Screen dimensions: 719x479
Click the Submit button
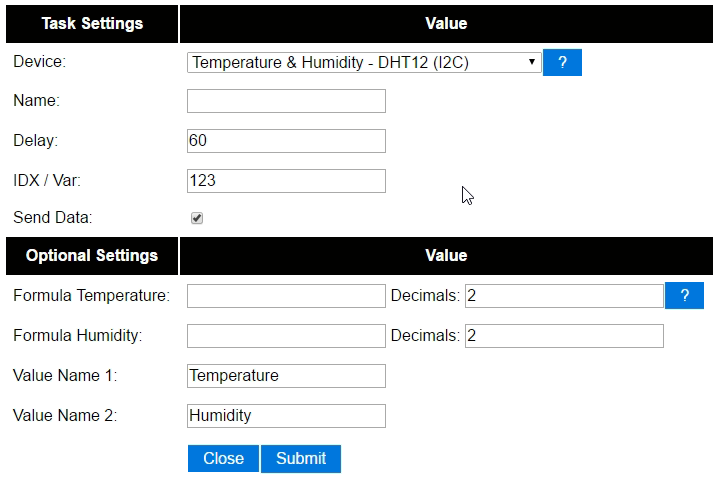(301, 458)
